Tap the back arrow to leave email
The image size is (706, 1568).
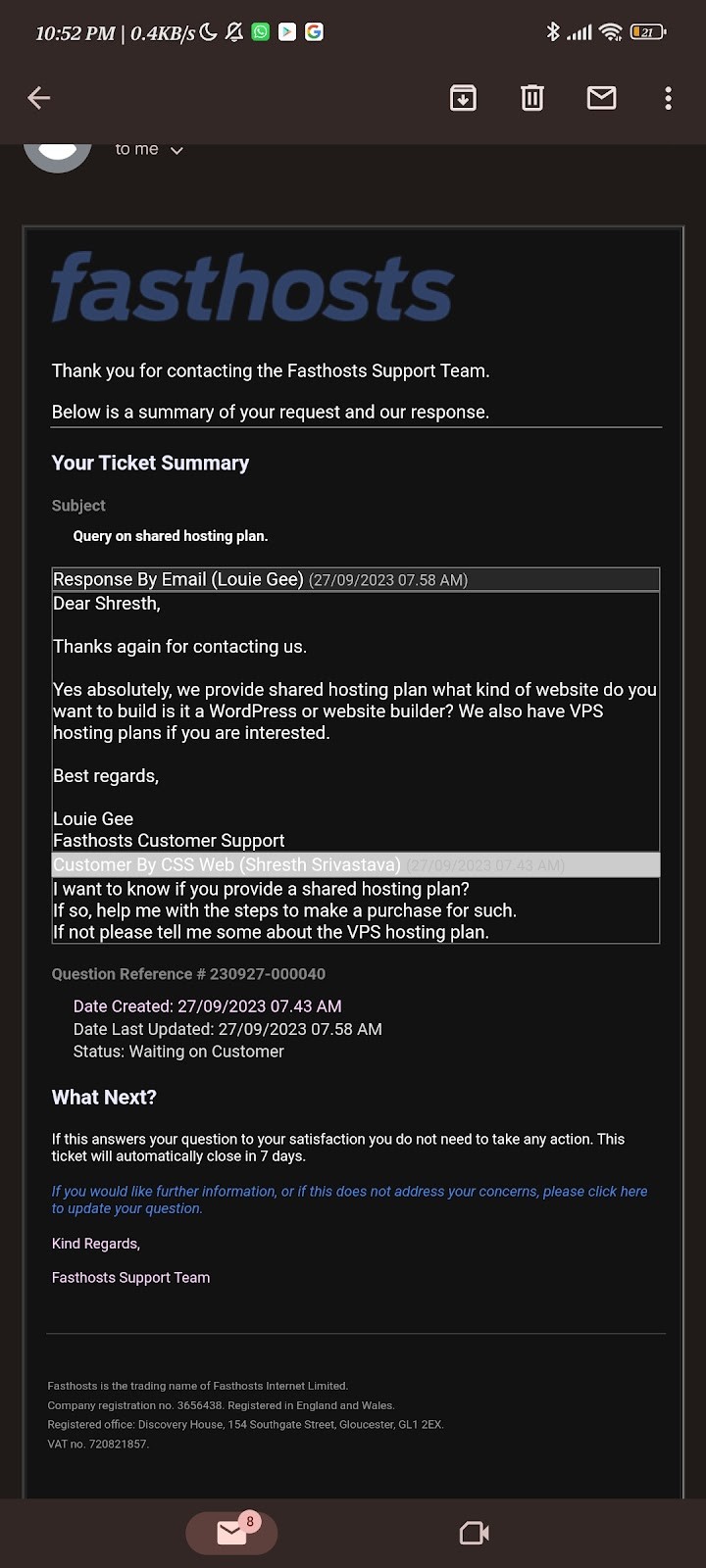pyautogui.click(x=39, y=98)
